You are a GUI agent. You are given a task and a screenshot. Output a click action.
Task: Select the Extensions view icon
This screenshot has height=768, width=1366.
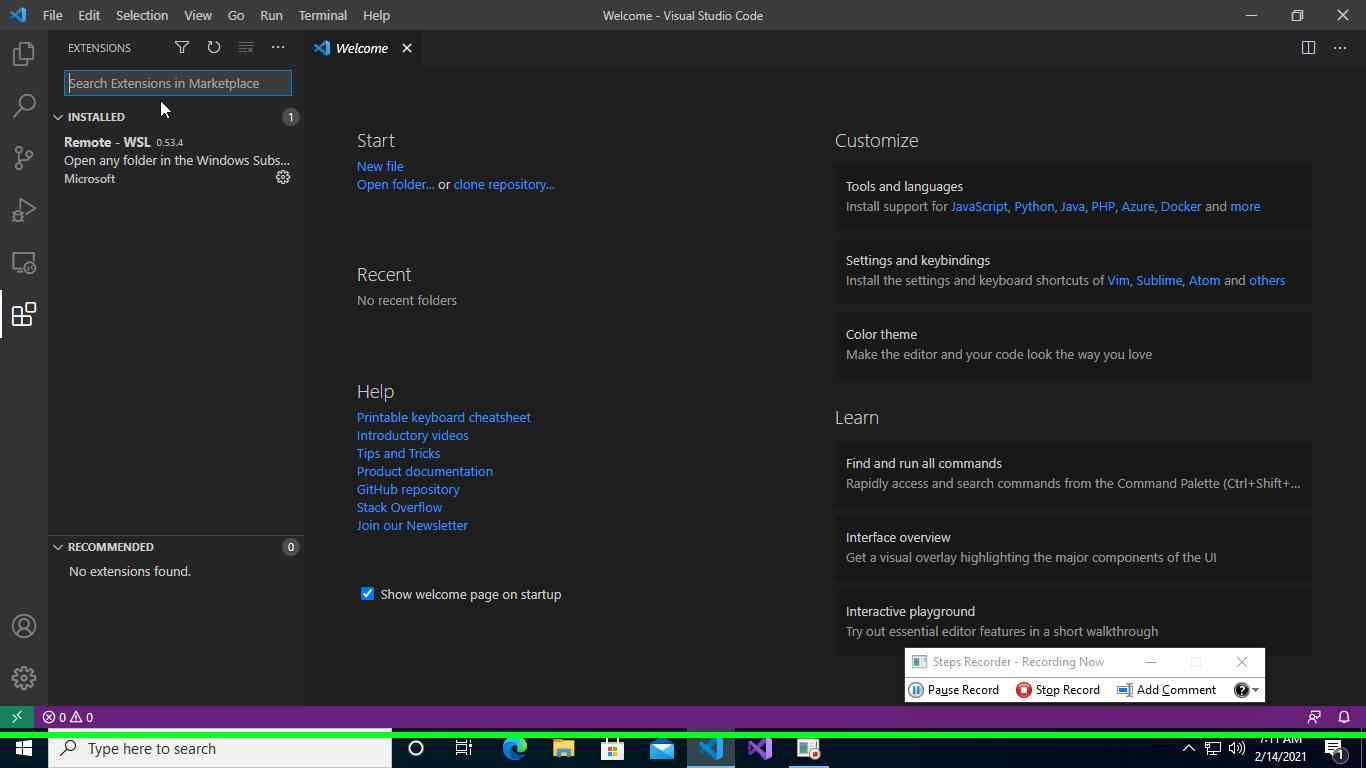coord(24,314)
